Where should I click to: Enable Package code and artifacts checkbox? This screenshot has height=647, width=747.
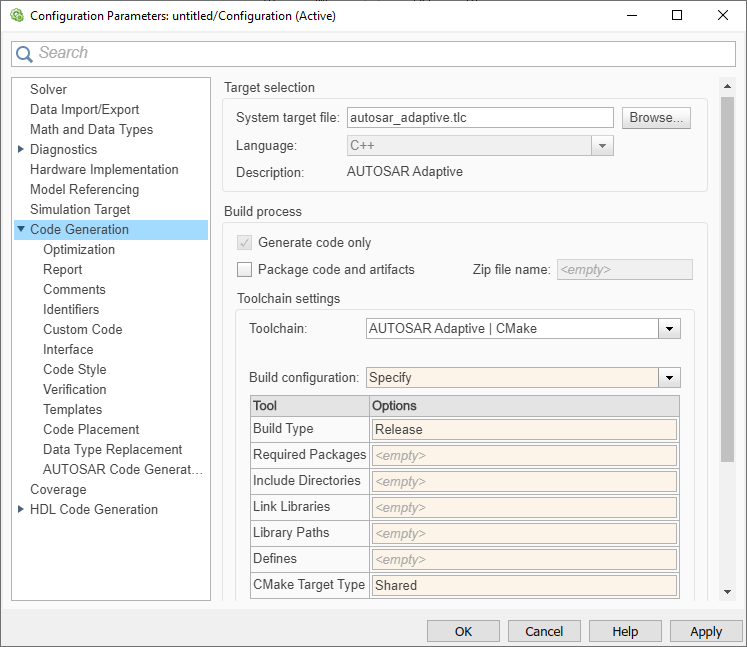click(245, 270)
